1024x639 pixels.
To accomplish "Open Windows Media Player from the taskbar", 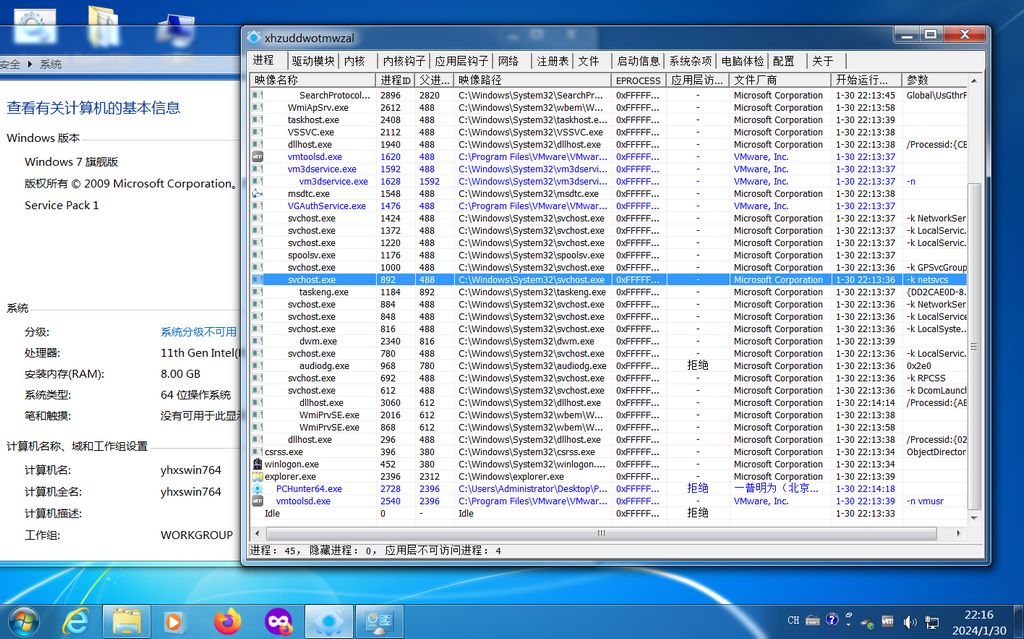I will point(173,621).
